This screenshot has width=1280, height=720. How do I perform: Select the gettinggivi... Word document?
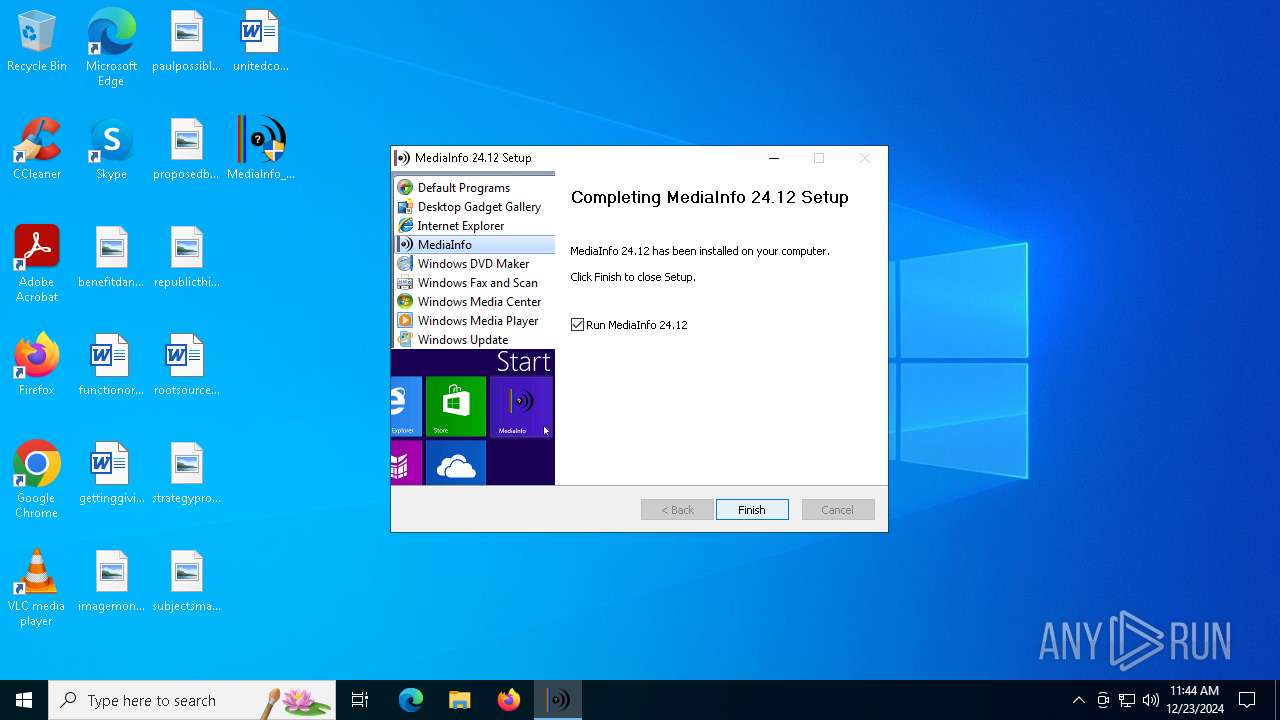tap(111, 473)
